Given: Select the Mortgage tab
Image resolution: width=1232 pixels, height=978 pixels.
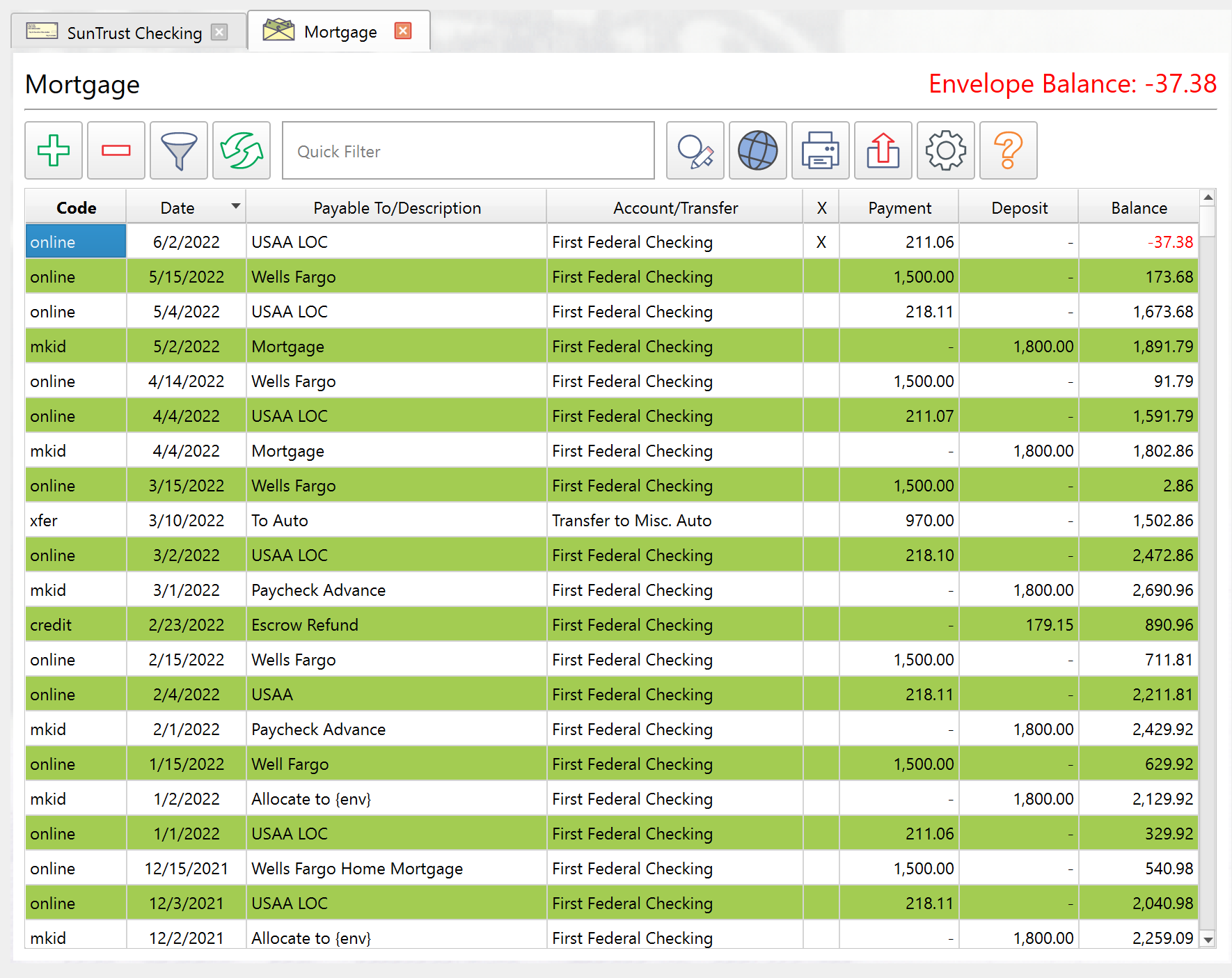Looking at the screenshot, I should [x=340, y=32].
